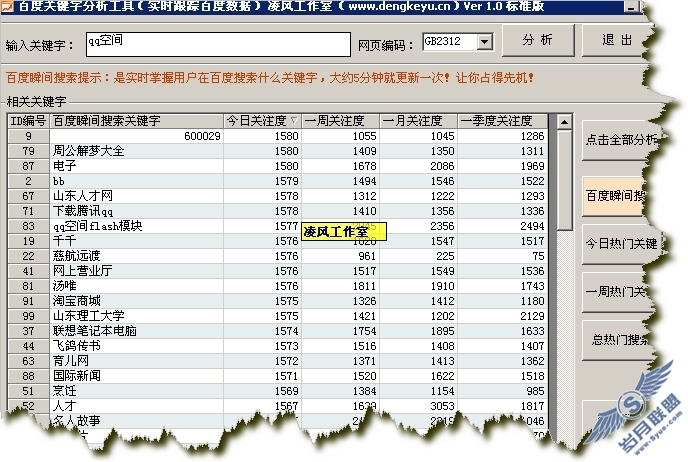The image size is (688, 462).
Task: Click the 退出 exit button
Action: (613, 40)
